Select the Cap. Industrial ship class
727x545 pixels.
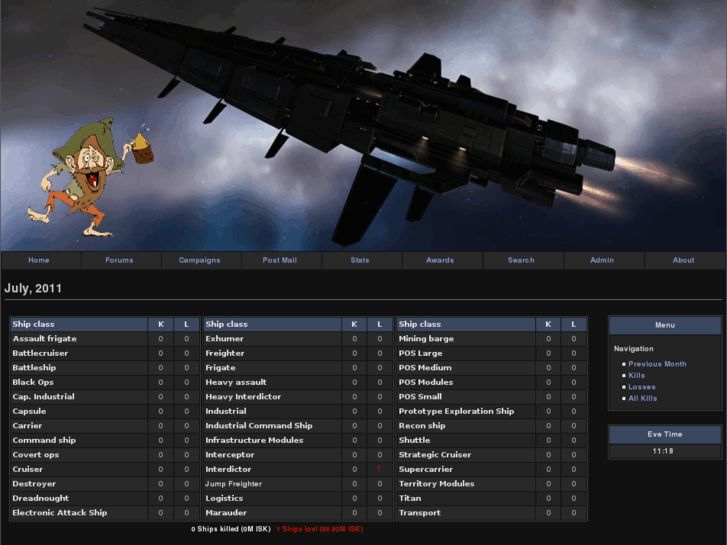tap(43, 397)
